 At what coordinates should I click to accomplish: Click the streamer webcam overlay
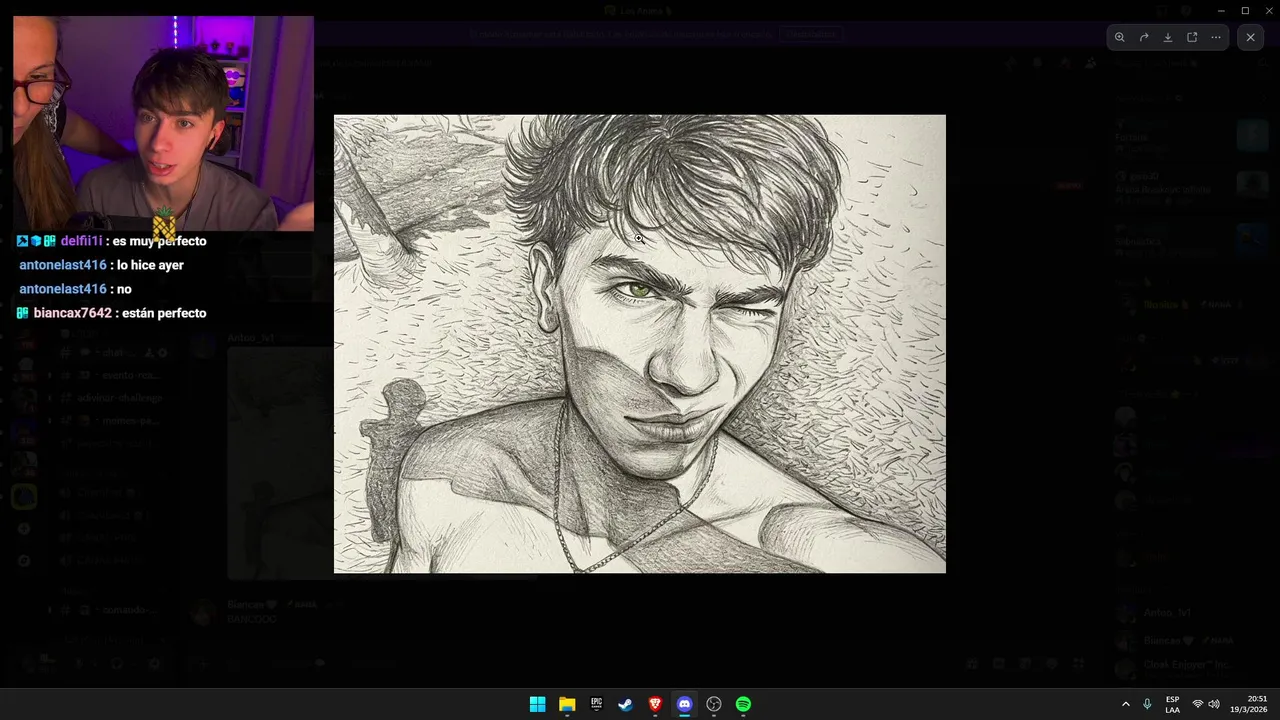[x=163, y=123]
